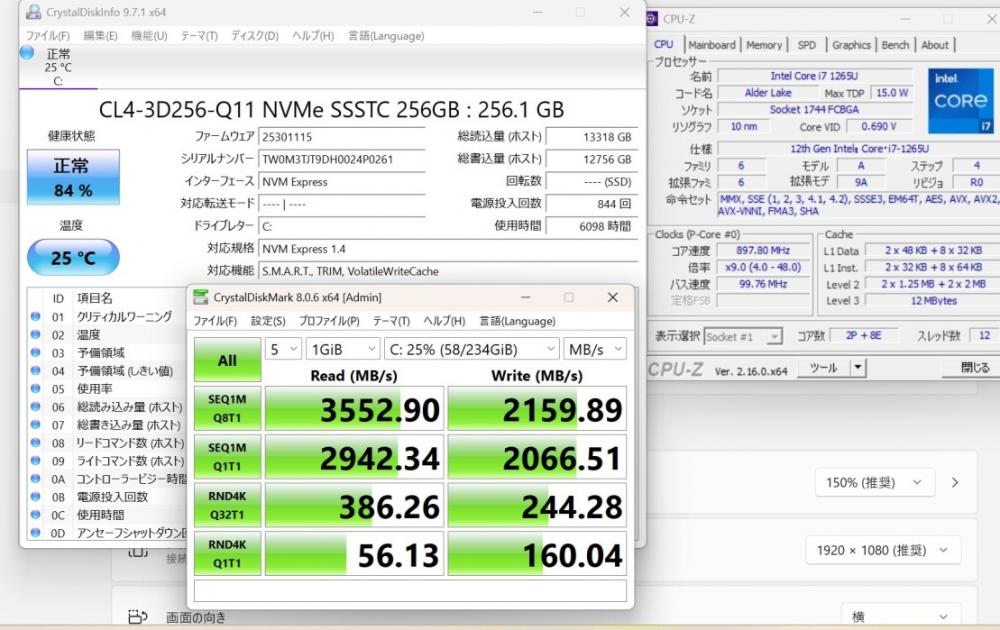Open the drive selector showing C: 25%
The image size is (1000, 630).
click(471, 348)
